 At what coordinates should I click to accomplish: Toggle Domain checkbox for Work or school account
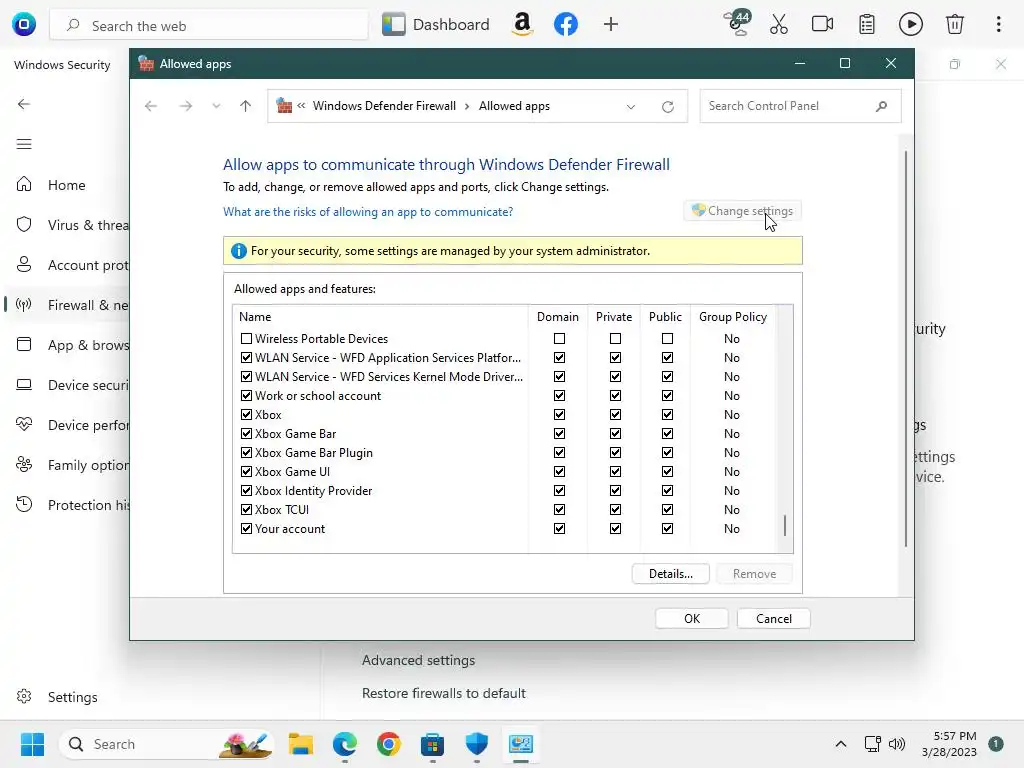(x=560, y=396)
